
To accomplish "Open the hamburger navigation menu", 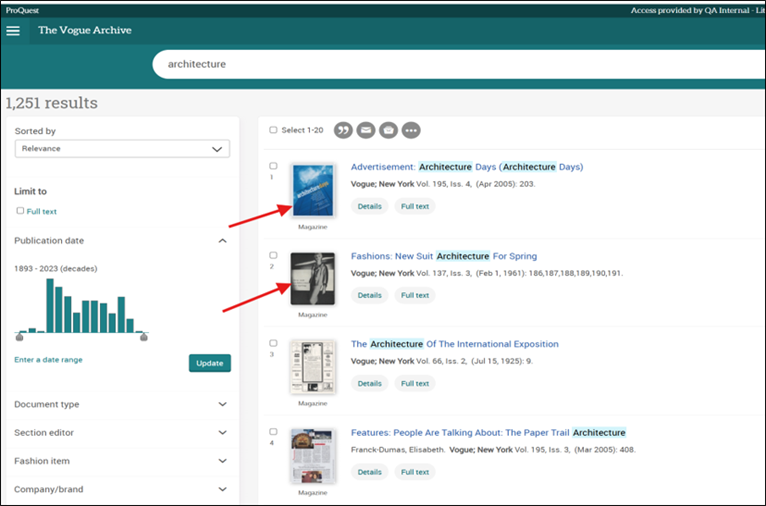I will tap(13, 31).
